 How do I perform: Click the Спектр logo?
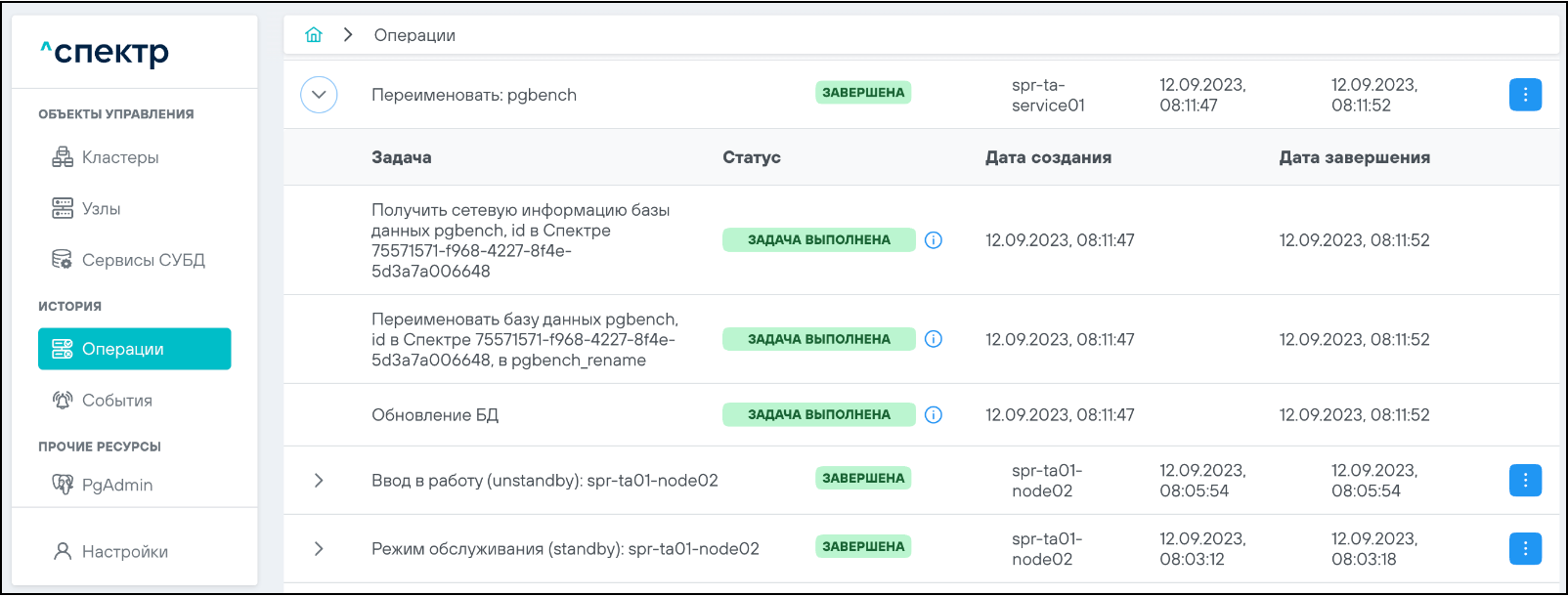click(x=105, y=53)
